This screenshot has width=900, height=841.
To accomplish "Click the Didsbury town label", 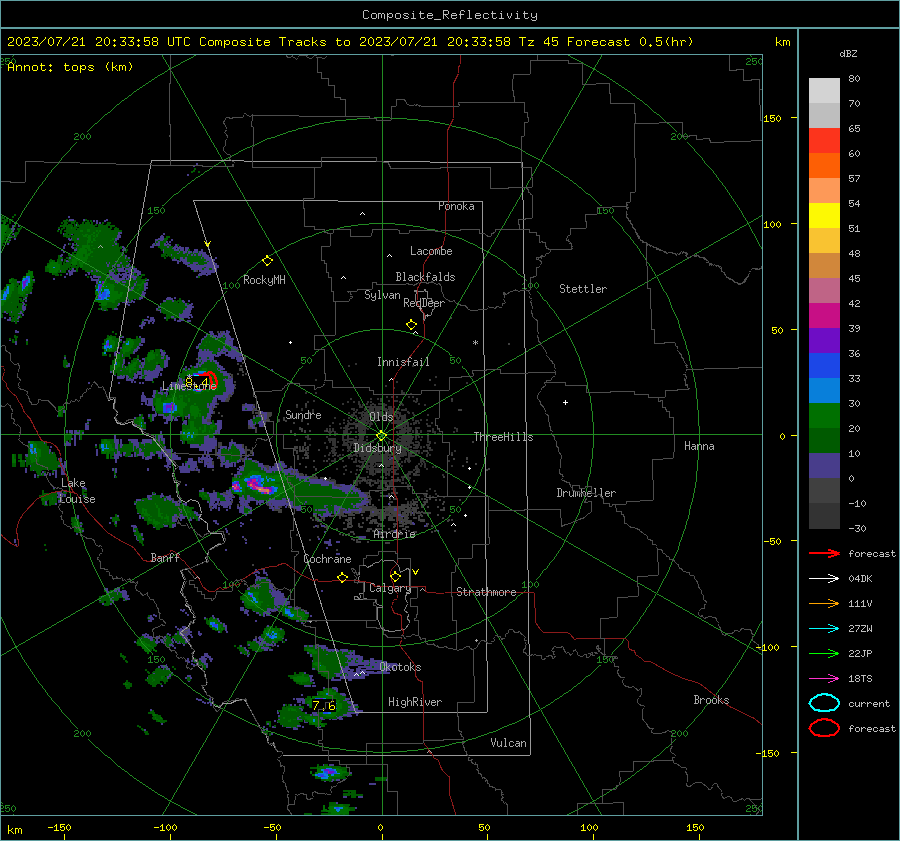I will (x=378, y=448).
